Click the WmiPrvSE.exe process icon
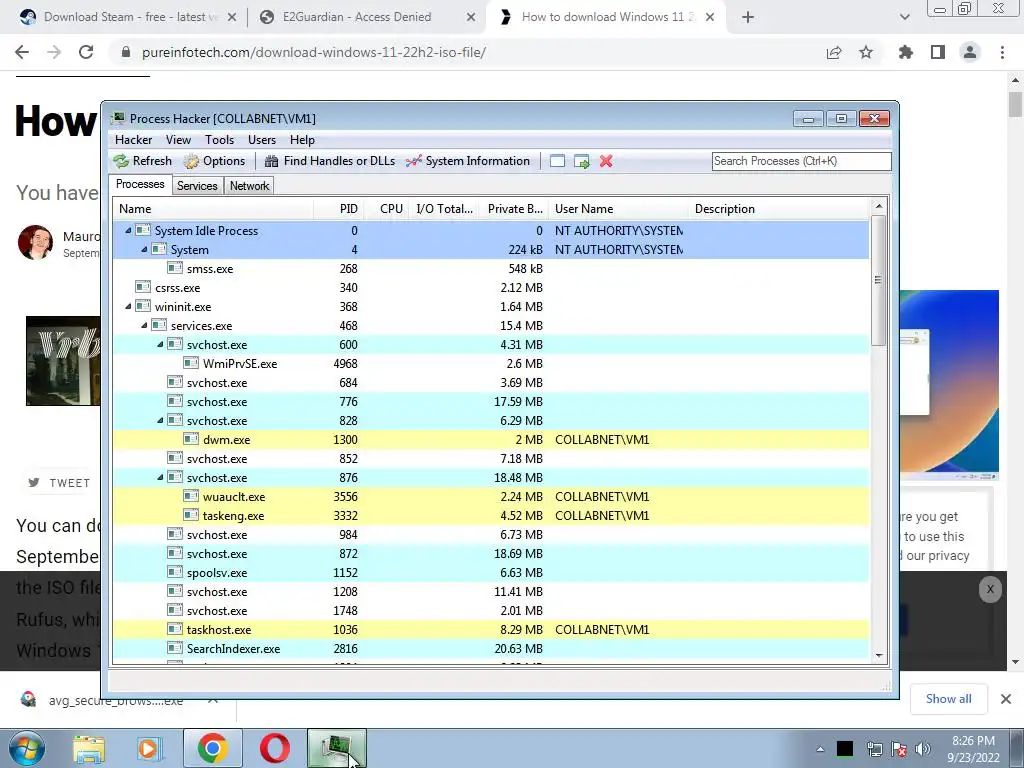Image resolution: width=1024 pixels, height=768 pixels. click(x=191, y=363)
